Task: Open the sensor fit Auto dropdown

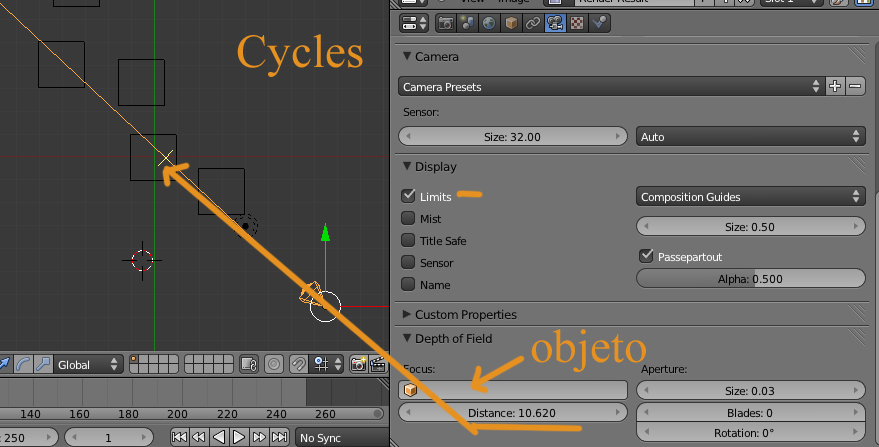Action: (751, 136)
